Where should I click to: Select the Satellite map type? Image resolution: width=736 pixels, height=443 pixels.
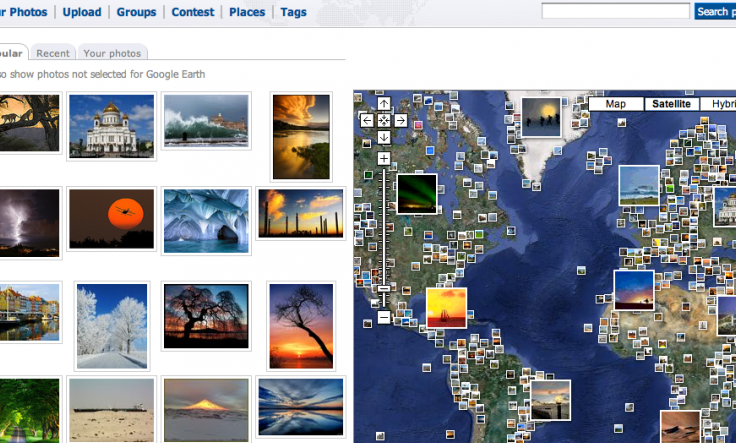click(670, 104)
